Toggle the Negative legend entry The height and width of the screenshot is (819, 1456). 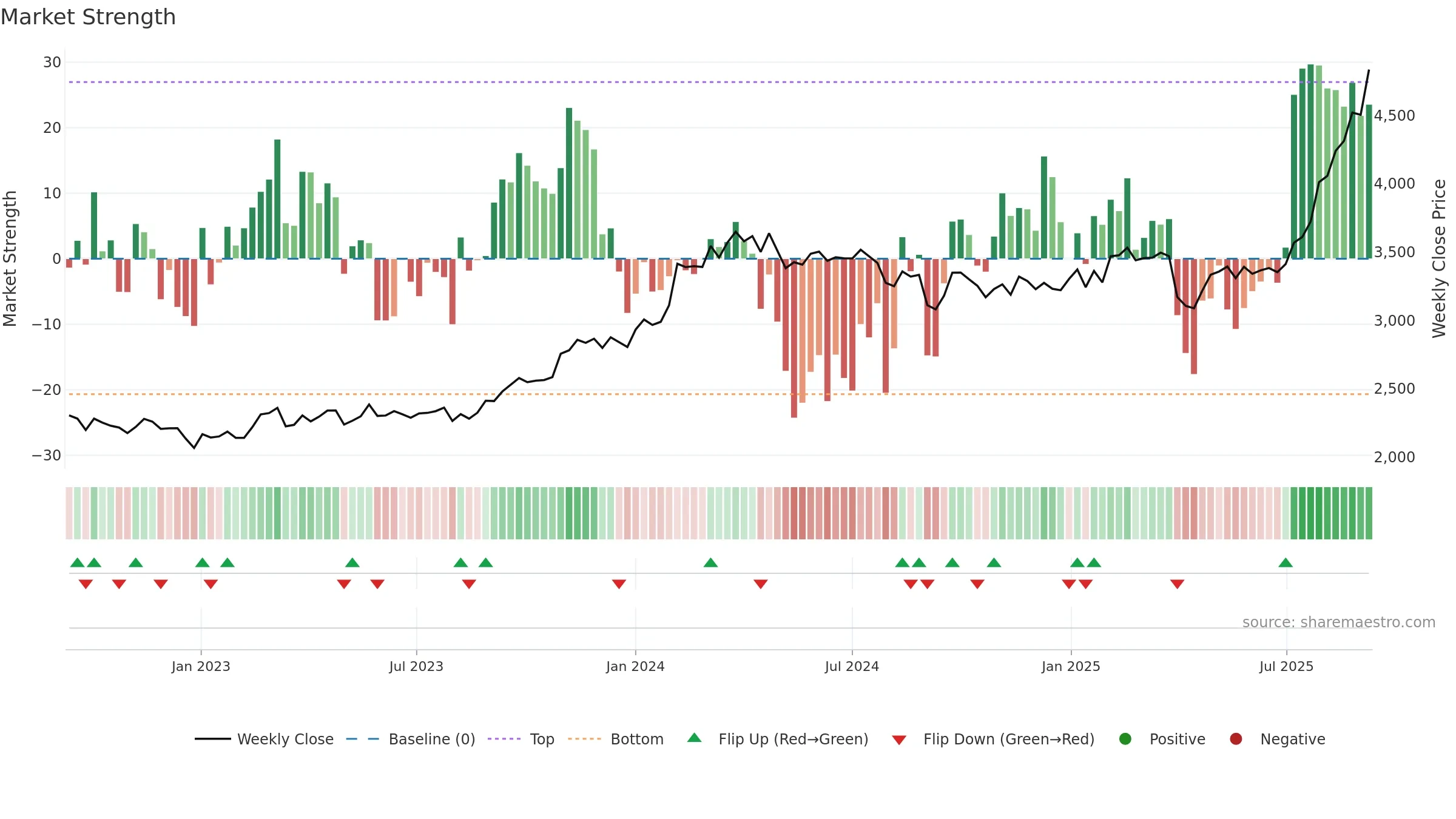[1277, 739]
